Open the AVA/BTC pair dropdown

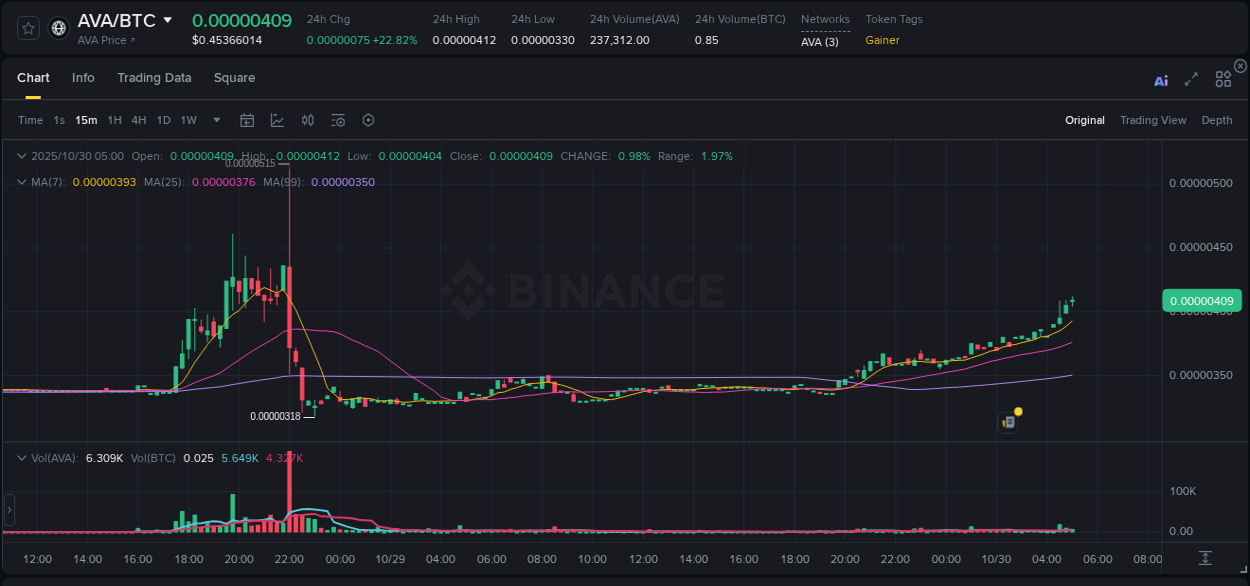166,19
